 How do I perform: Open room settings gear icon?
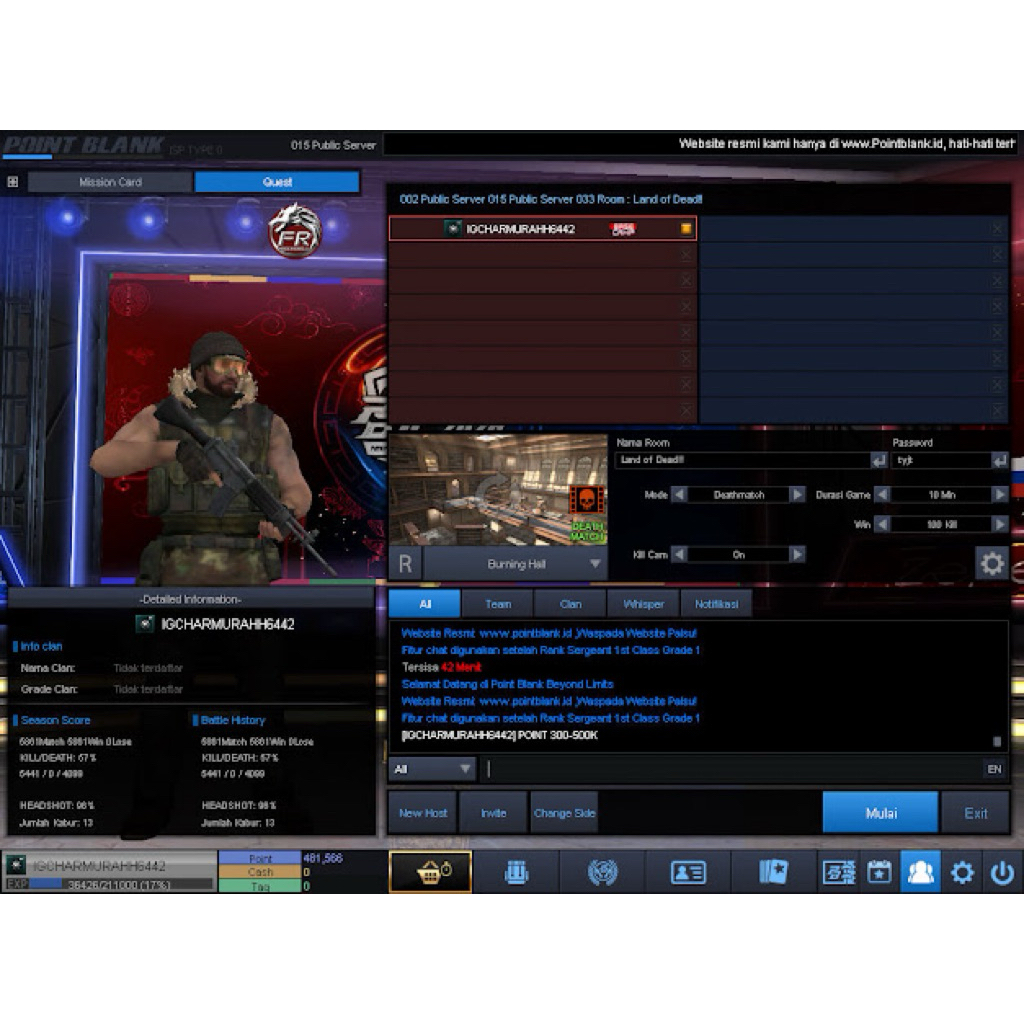[991, 563]
